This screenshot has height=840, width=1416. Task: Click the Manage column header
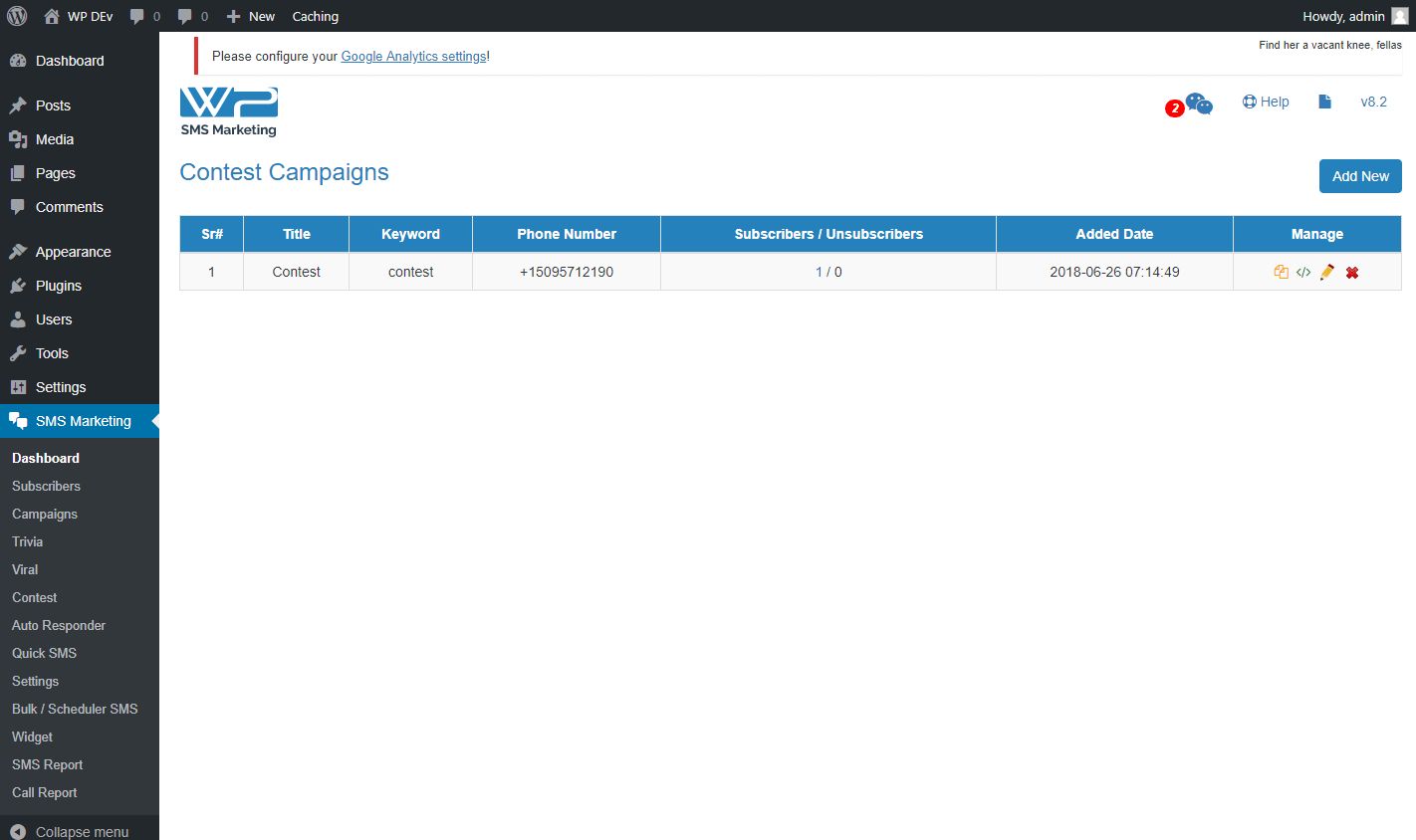pyautogui.click(x=1317, y=234)
